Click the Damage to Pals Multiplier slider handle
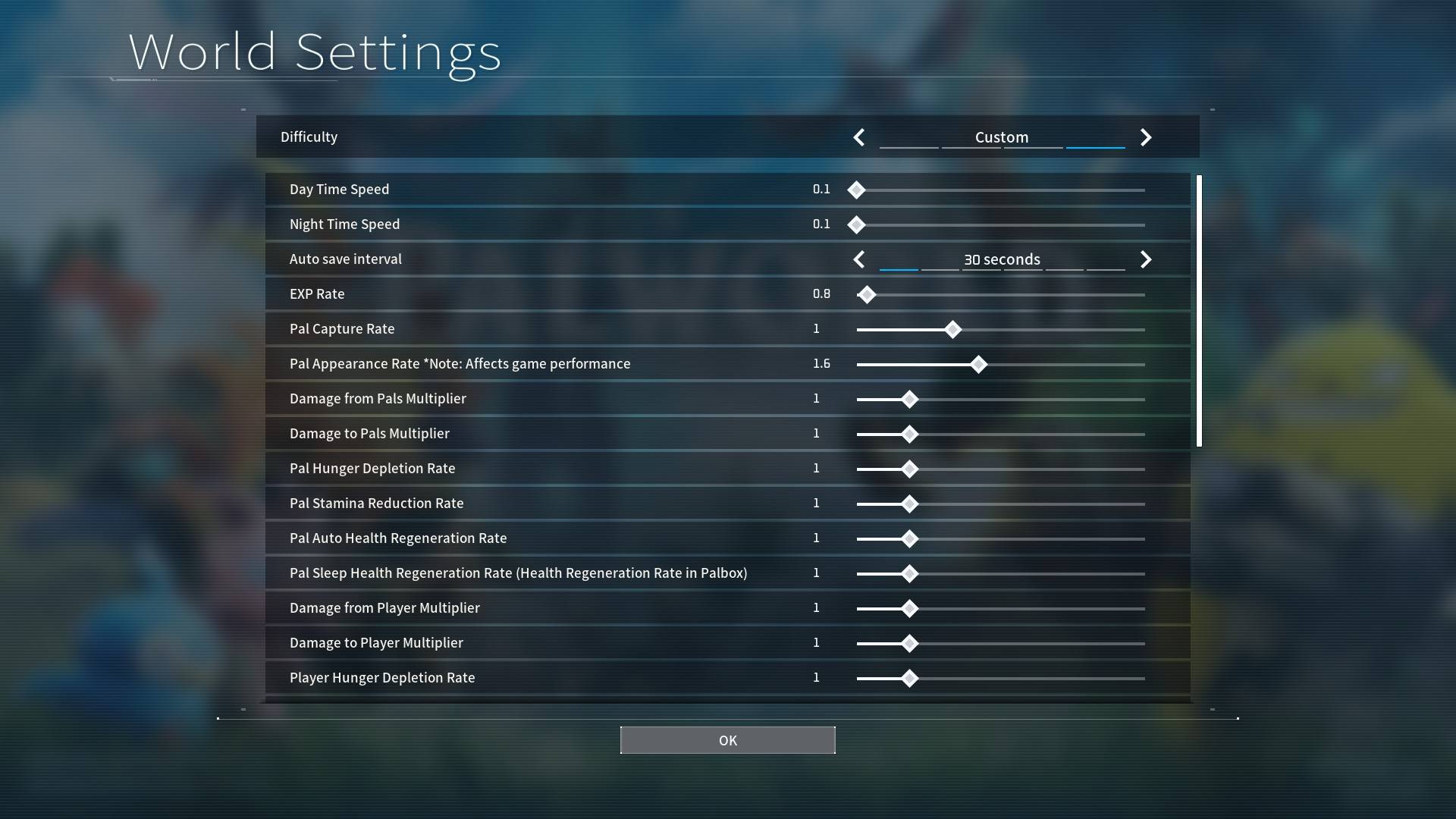Screen dimensions: 1456x819 click(909, 435)
